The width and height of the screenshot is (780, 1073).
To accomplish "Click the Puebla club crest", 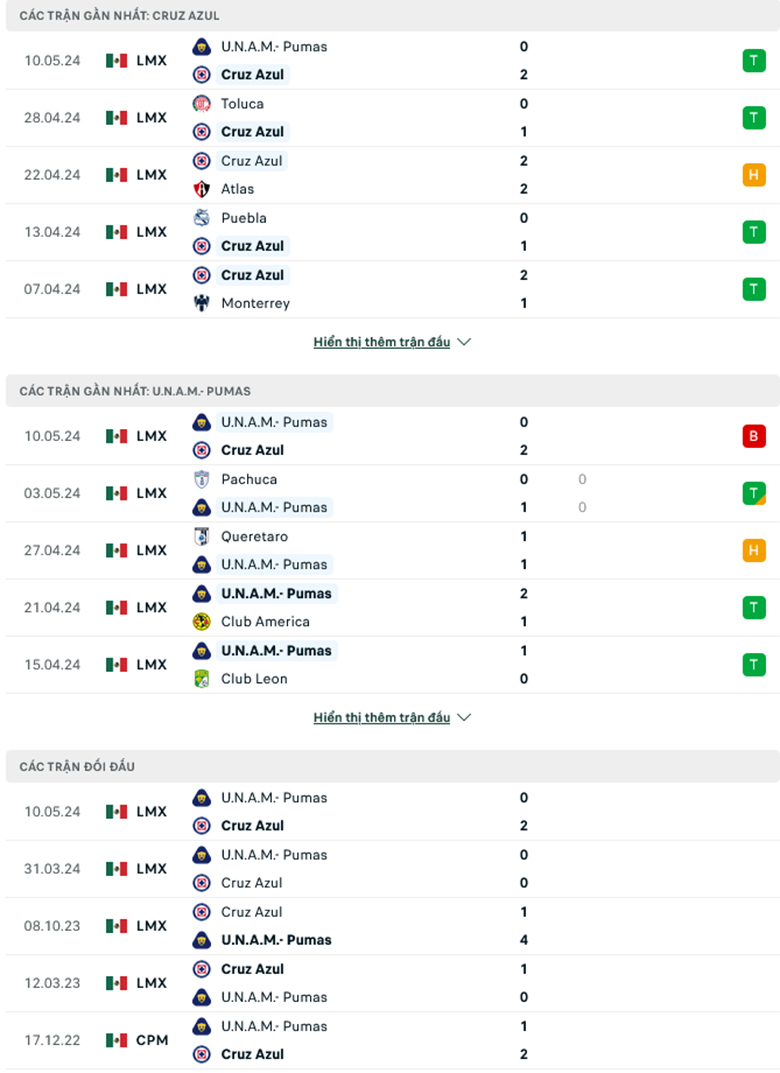I will [x=202, y=218].
